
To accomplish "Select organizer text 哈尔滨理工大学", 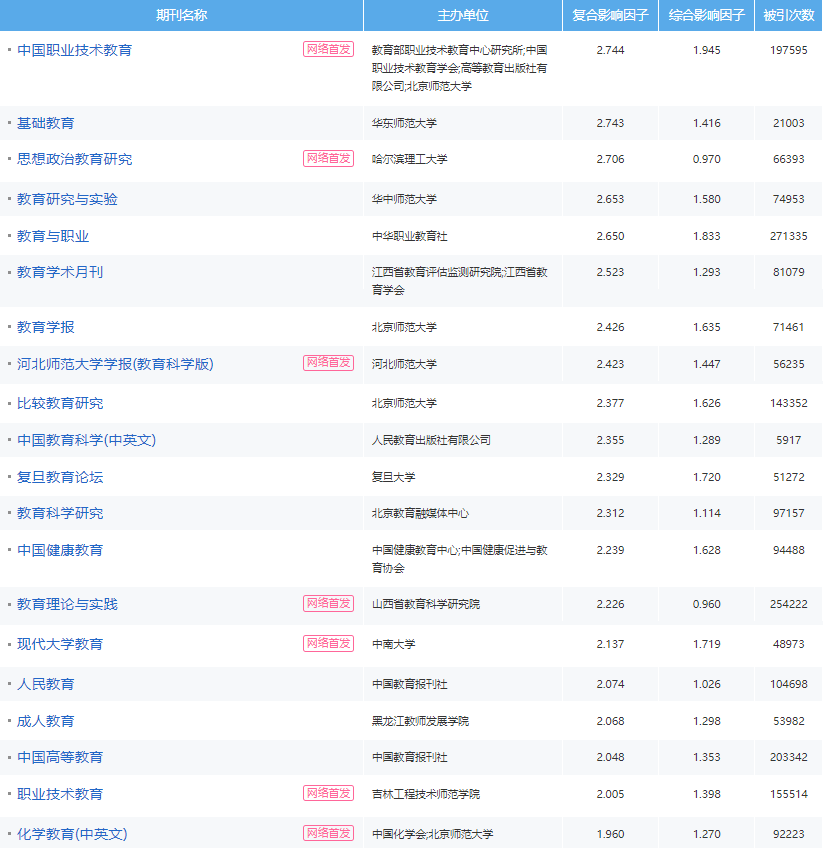I will pos(410,160).
